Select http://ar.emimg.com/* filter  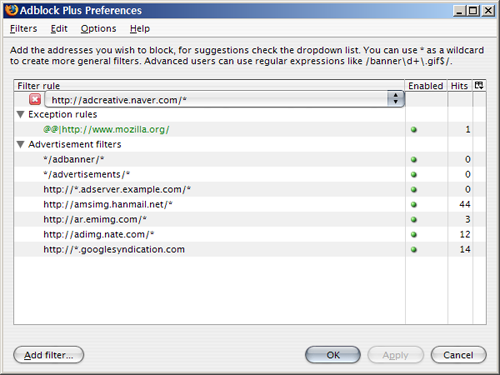95,219
